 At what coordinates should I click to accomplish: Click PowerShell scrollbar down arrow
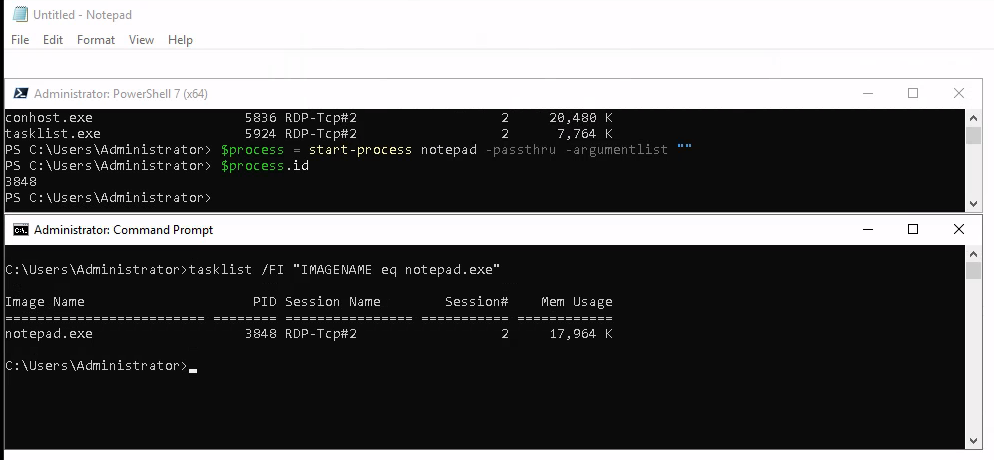point(973,203)
